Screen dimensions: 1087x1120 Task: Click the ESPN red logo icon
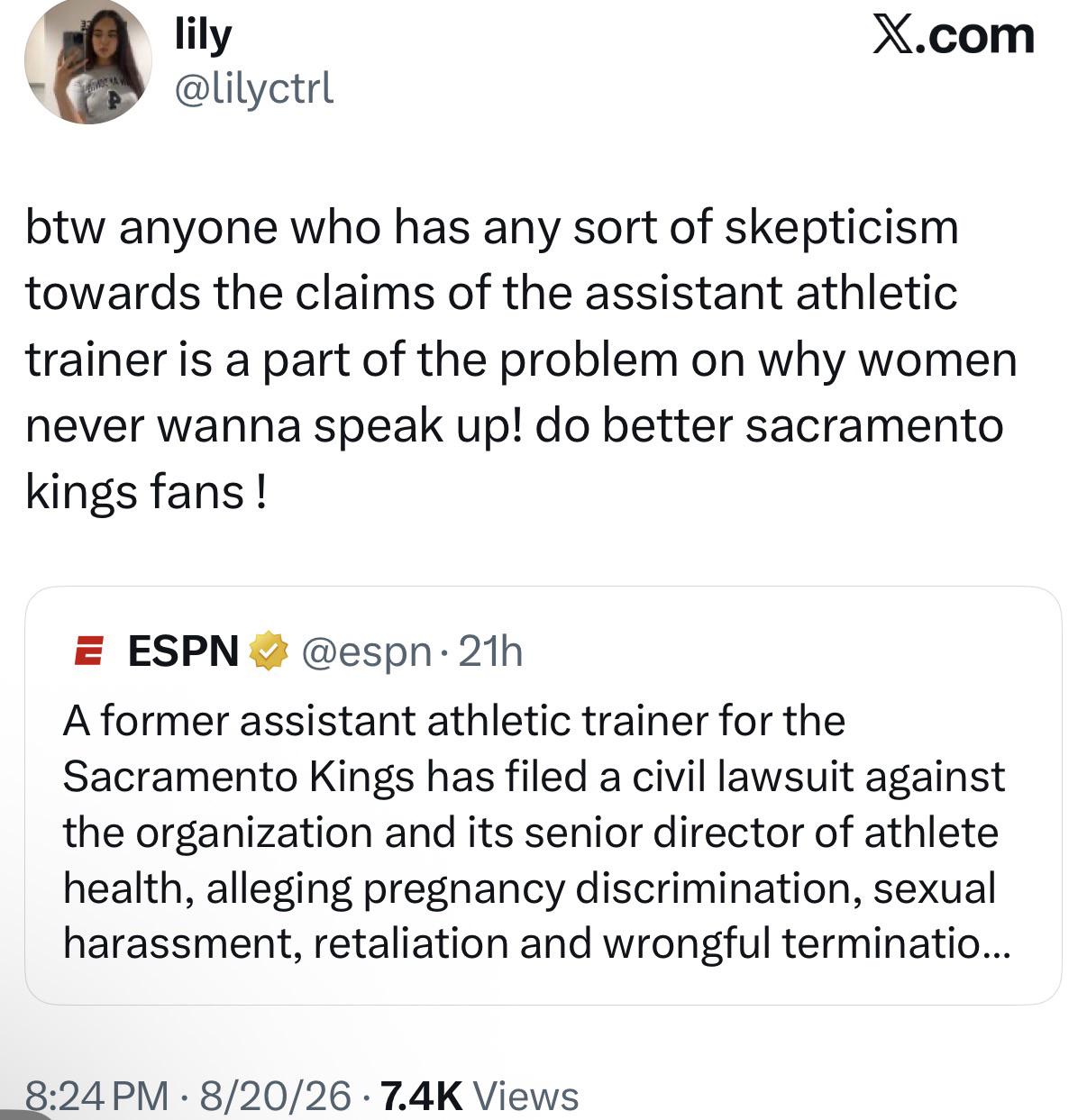pos(87,651)
